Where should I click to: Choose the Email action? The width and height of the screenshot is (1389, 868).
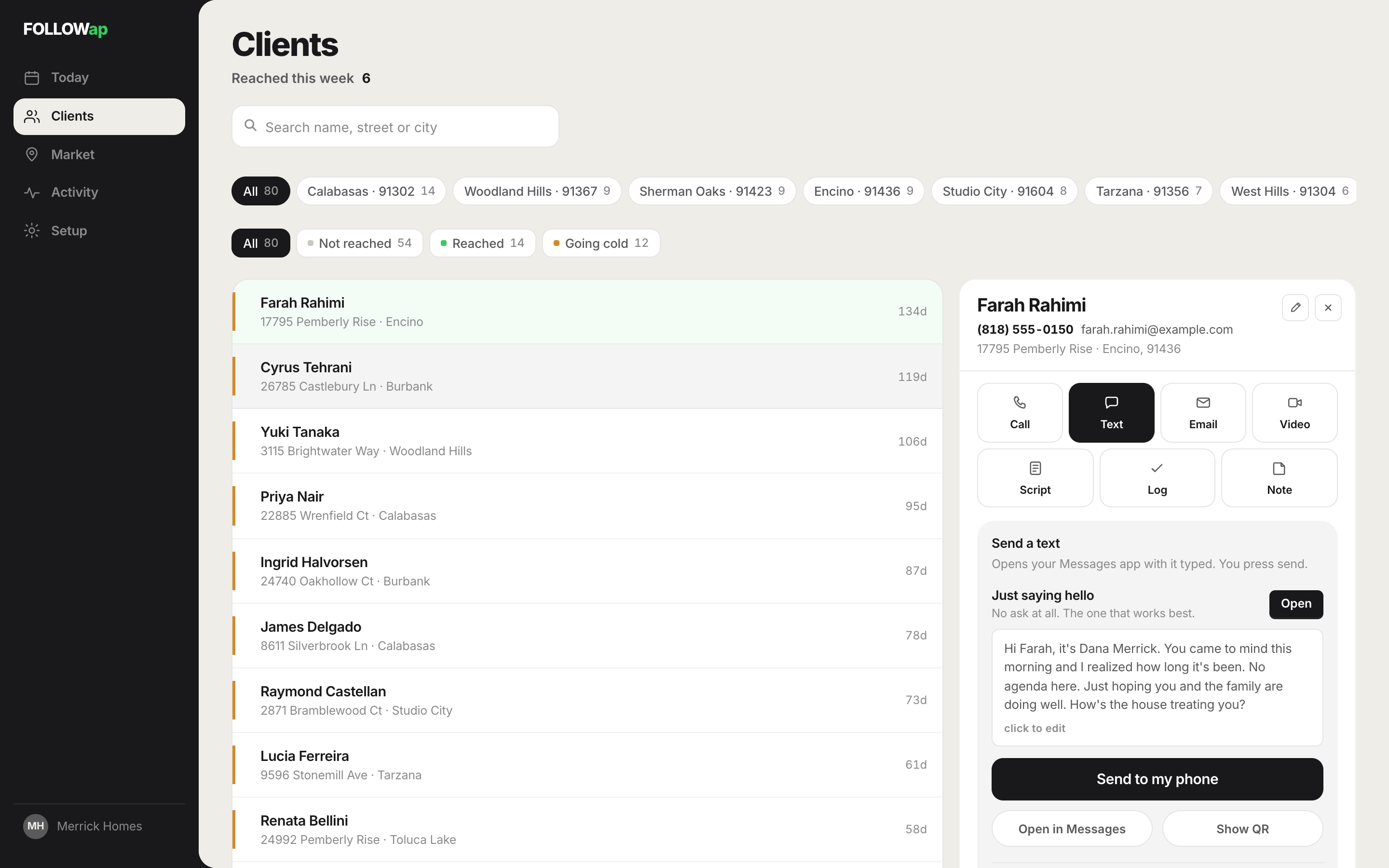point(1202,413)
